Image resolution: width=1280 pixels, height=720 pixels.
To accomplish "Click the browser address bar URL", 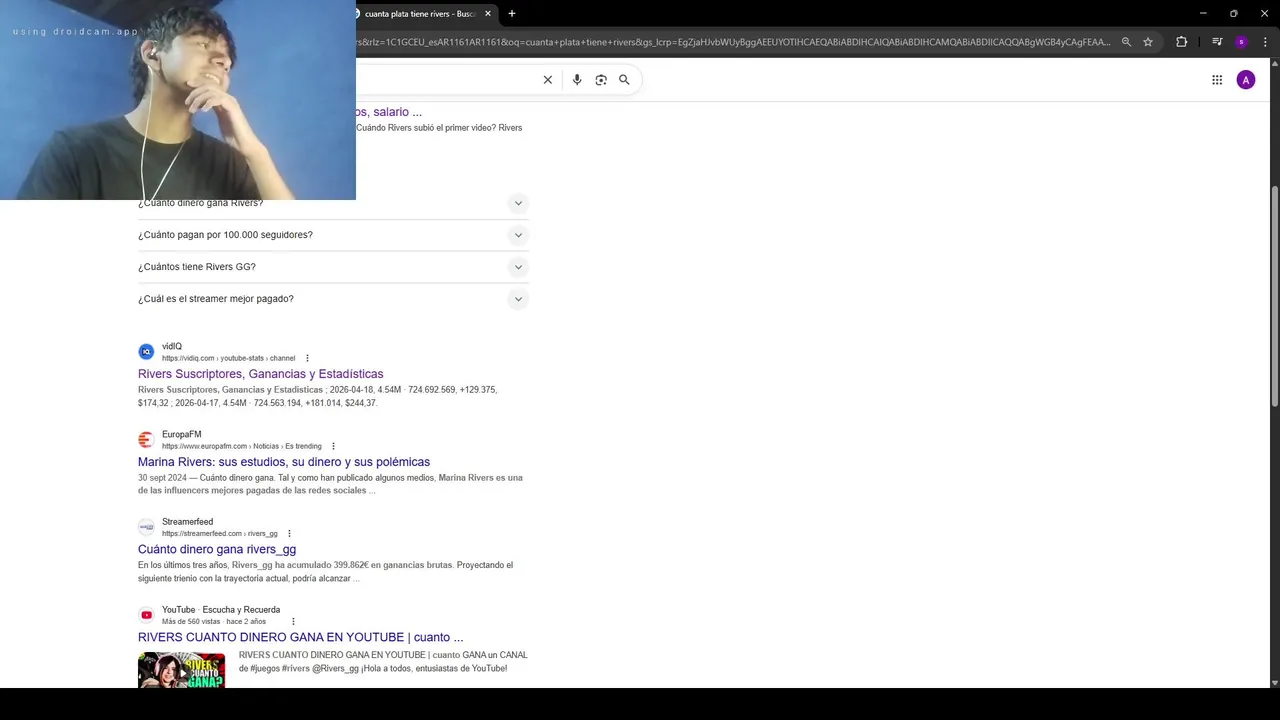I will [x=735, y=42].
